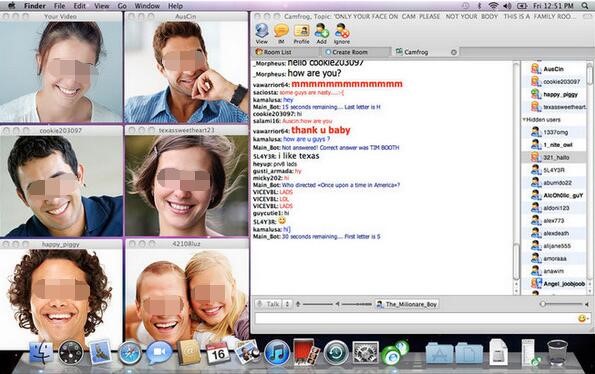Open Safari from the dock
This screenshot has width=595, height=374.
click(130, 354)
